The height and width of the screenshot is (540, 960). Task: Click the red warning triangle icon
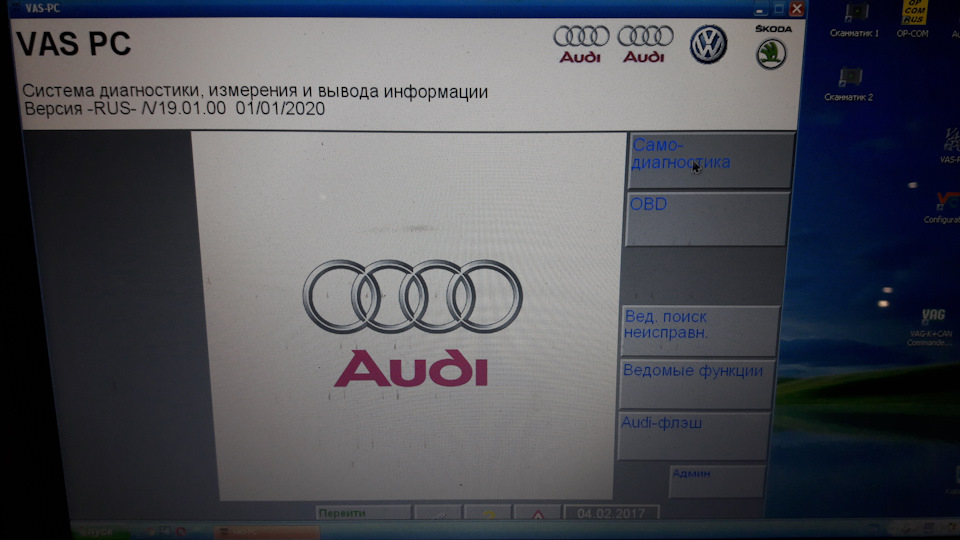coord(538,514)
